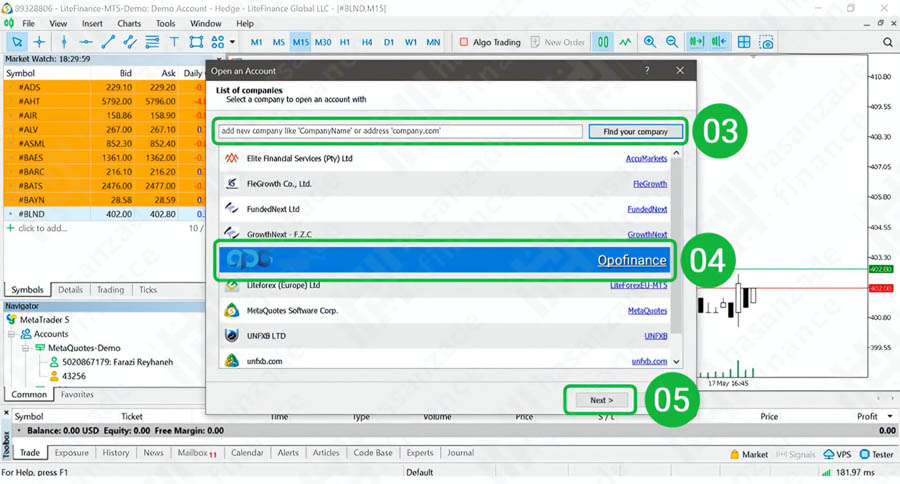Select FleGrowth Co., Ltd. row

click(444, 184)
